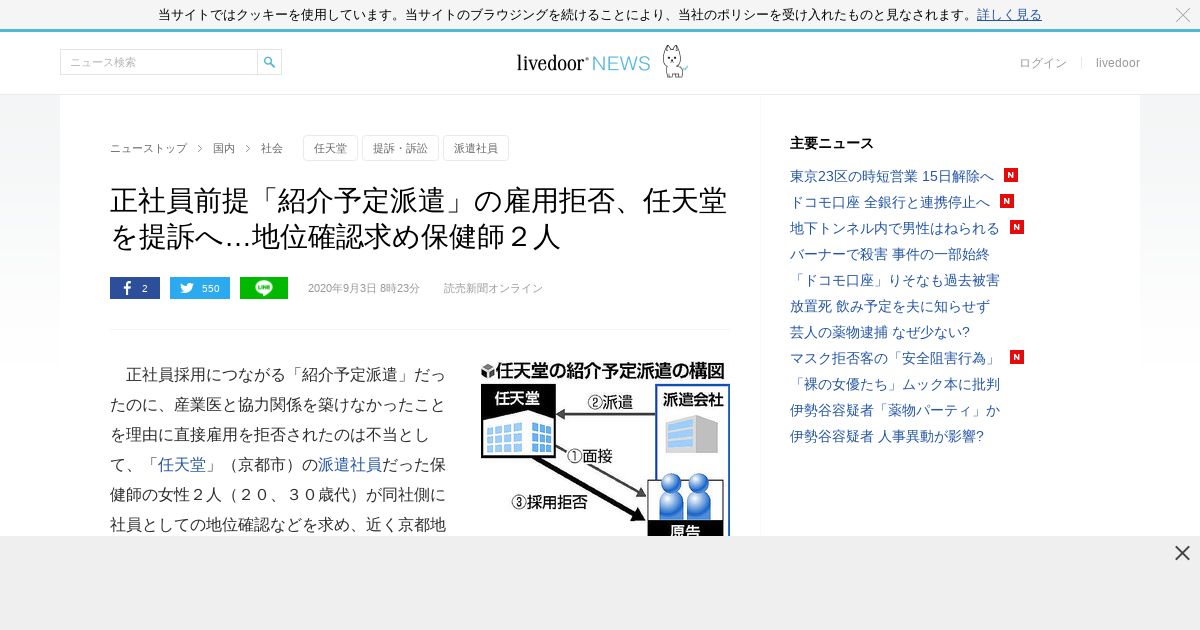Open バーナーで殺害 事件の一部始終
Image resolution: width=1200 pixels, height=630 pixels.
(x=890, y=254)
